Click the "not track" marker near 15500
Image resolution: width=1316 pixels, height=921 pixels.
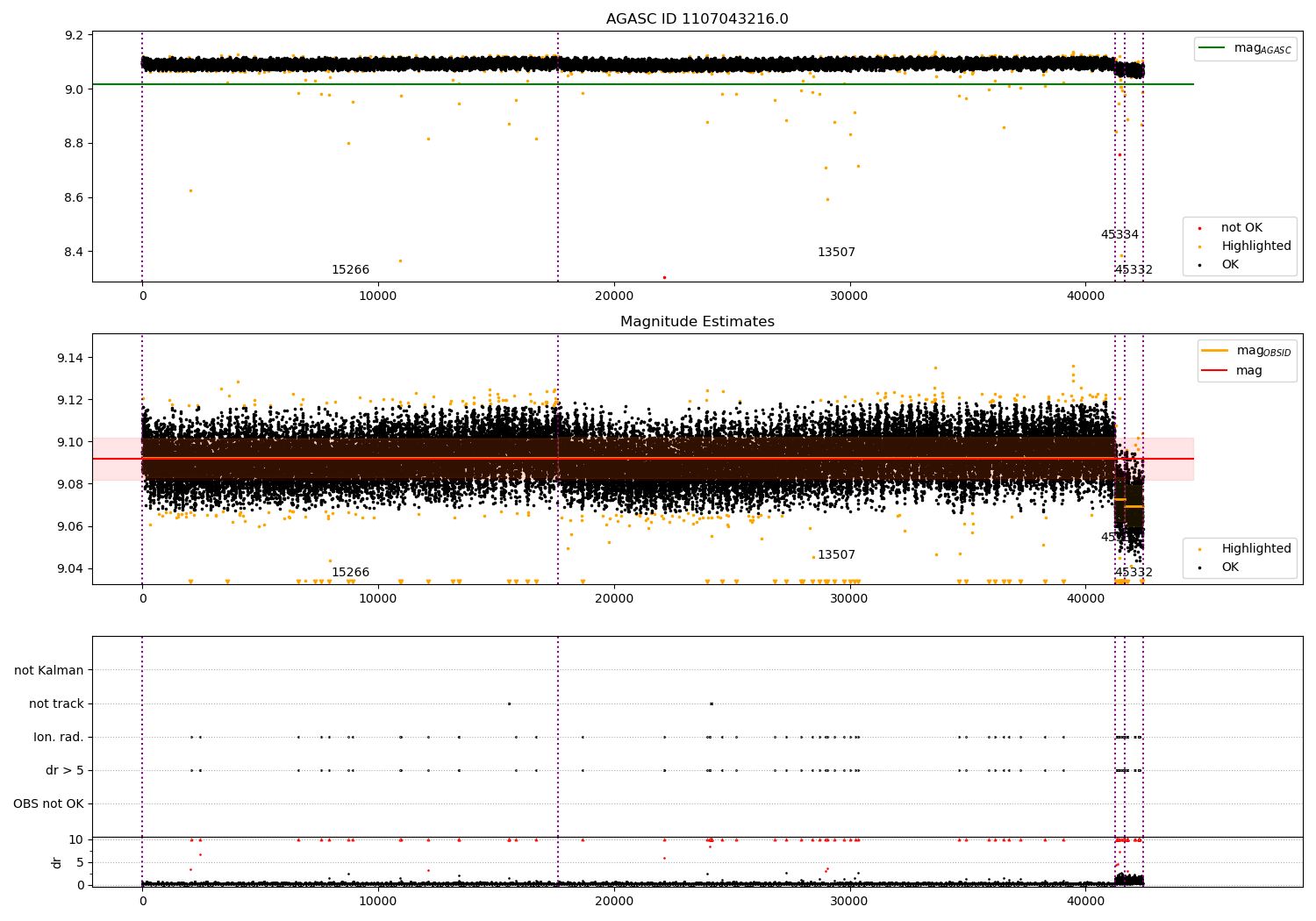pyautogui.click(x=509, y=703)
